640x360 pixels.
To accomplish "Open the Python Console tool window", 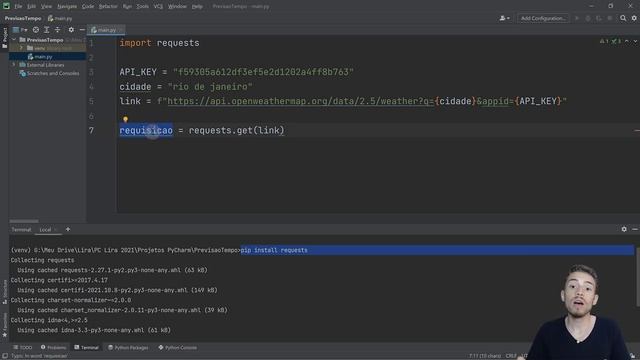I will [178, 348].
